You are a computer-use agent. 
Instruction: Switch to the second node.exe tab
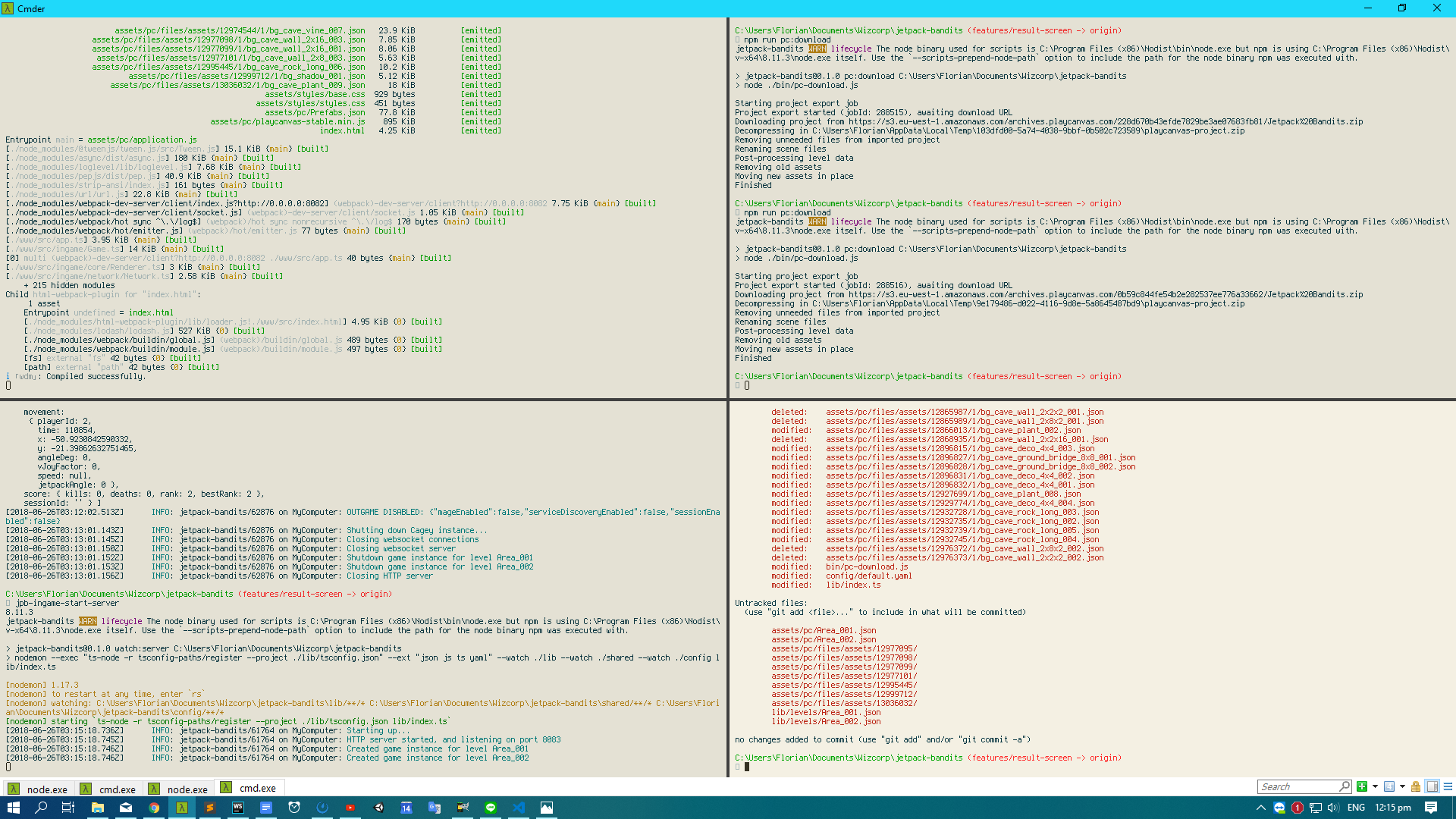[178, 789]
